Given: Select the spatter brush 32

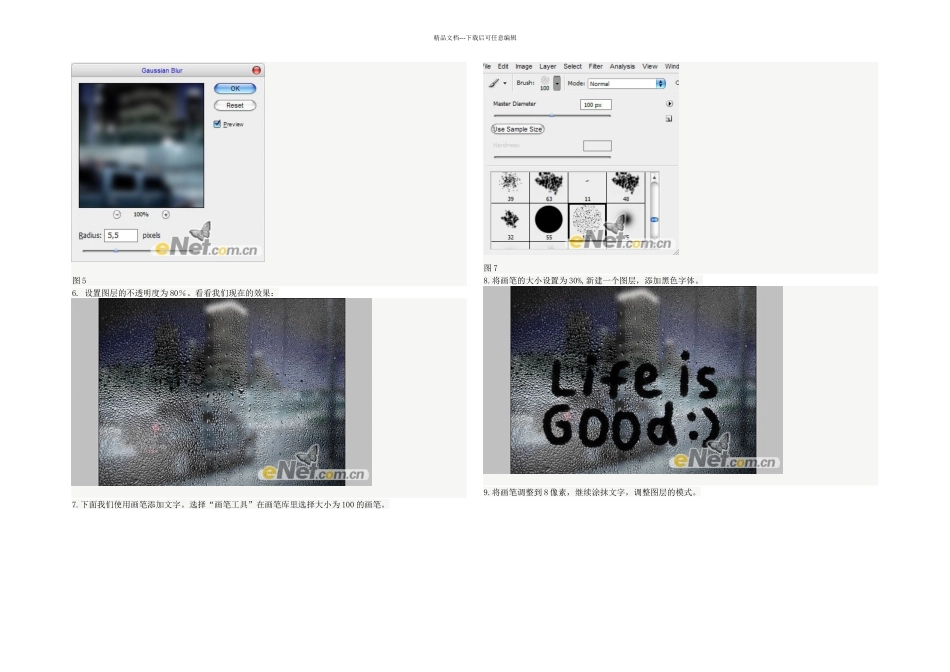Looking at the screenshot, I should point(510,222).
